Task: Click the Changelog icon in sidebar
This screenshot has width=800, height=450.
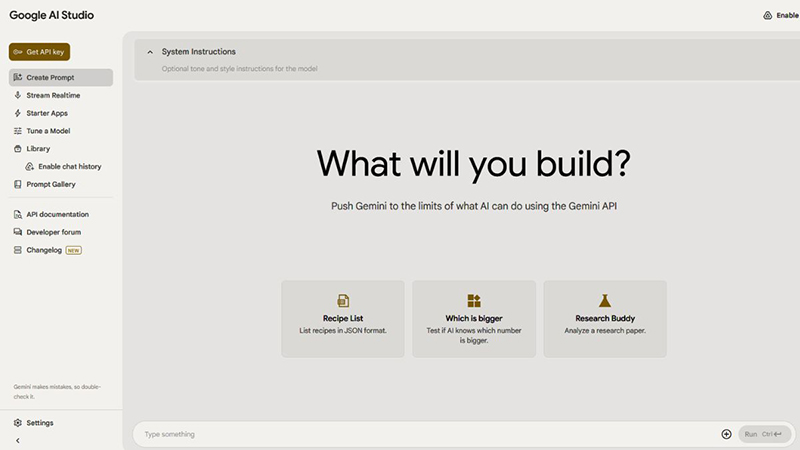Action: click(18, 250)
